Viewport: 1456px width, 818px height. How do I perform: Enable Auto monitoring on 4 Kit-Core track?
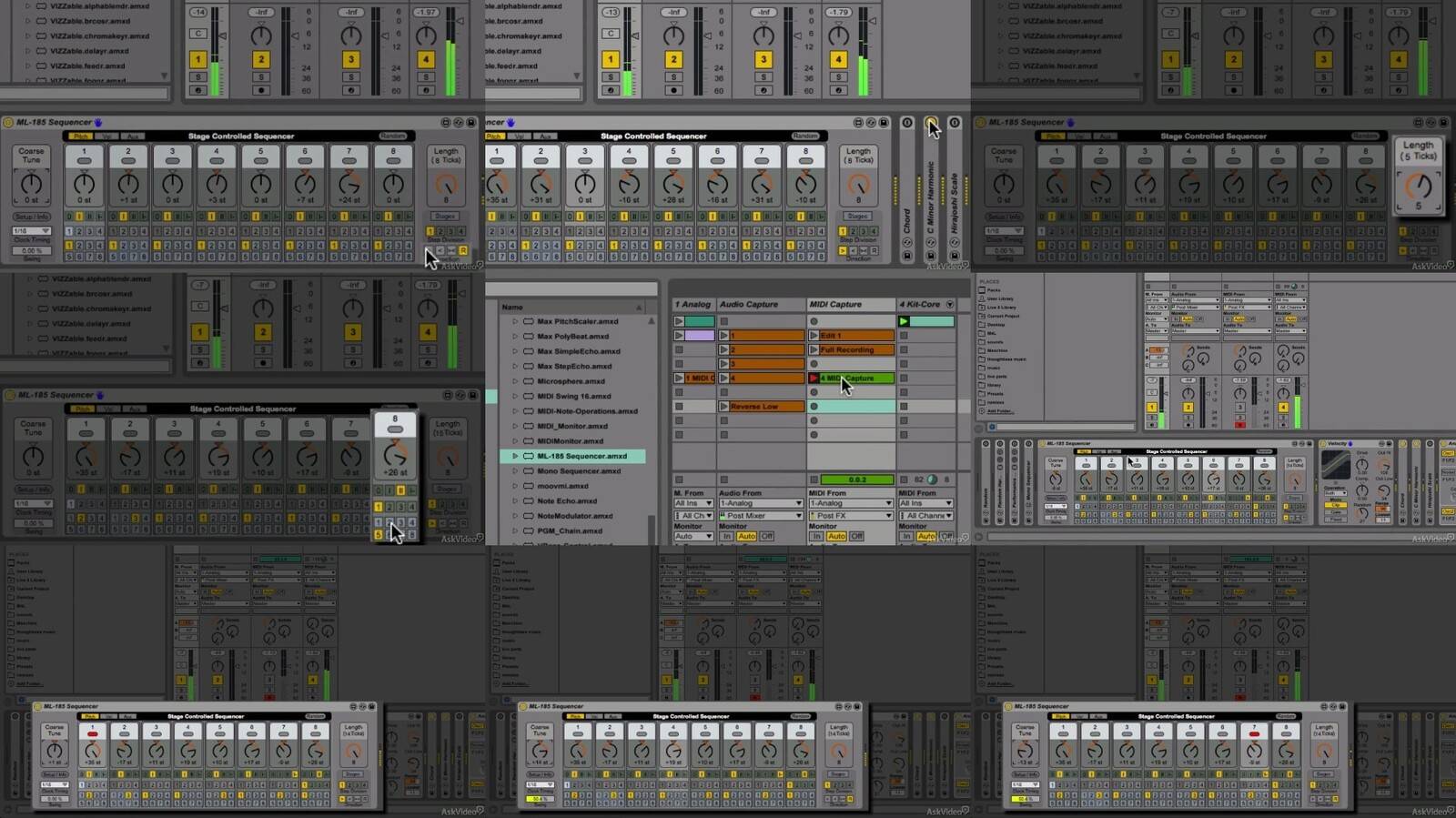926,537
